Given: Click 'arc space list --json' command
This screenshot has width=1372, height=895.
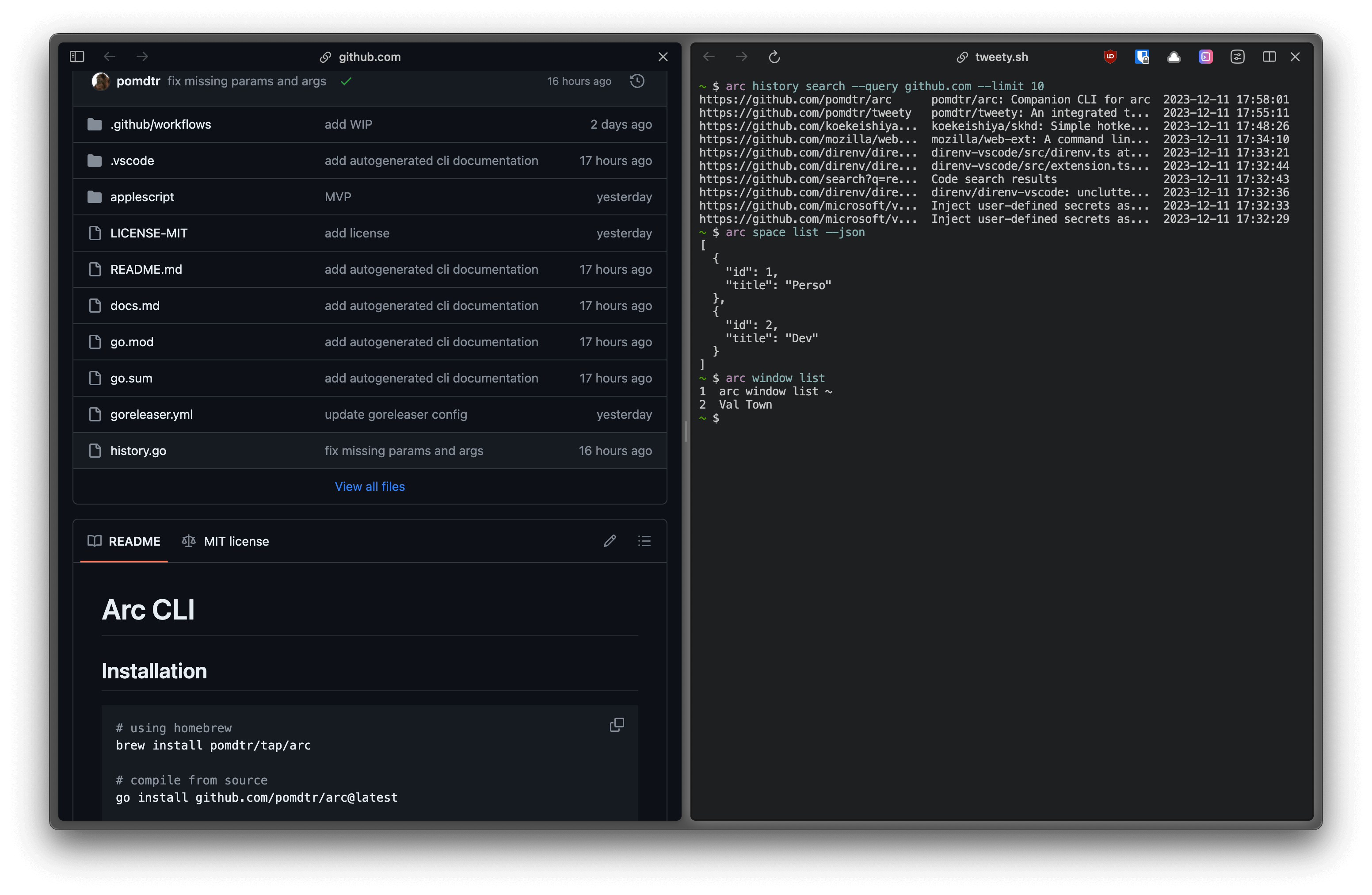Looking at the screenshot, I should point(795,232).
